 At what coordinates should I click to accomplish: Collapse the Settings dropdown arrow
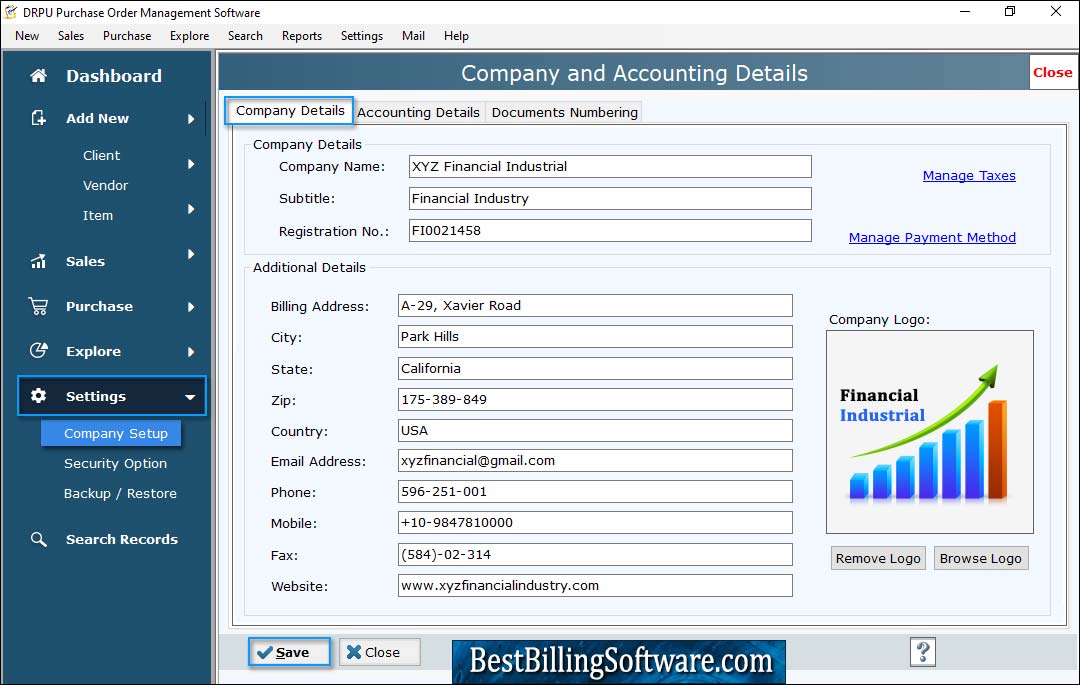pos(190,397)
